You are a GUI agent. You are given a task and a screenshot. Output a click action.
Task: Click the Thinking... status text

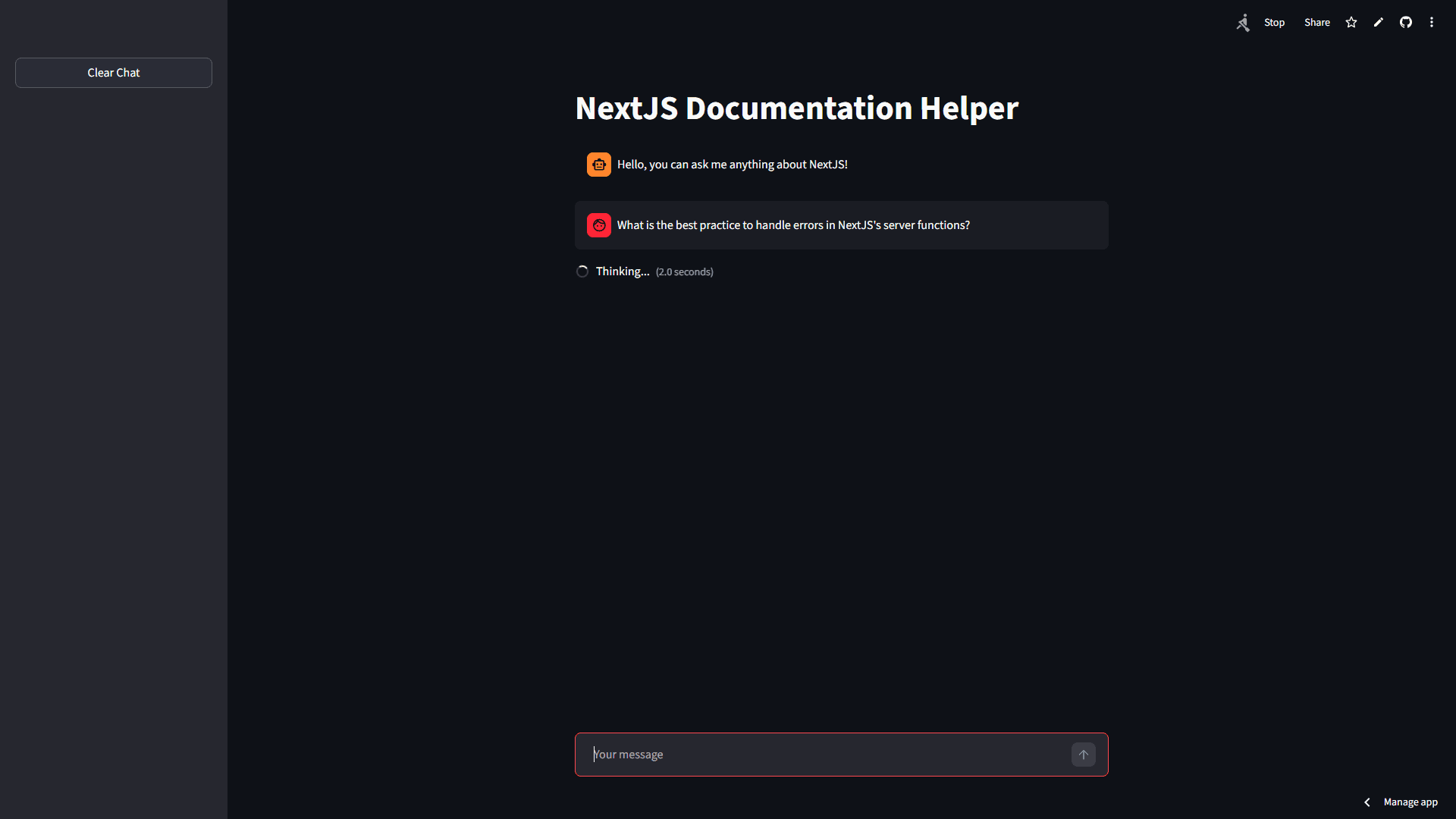[x=623, y=271]
